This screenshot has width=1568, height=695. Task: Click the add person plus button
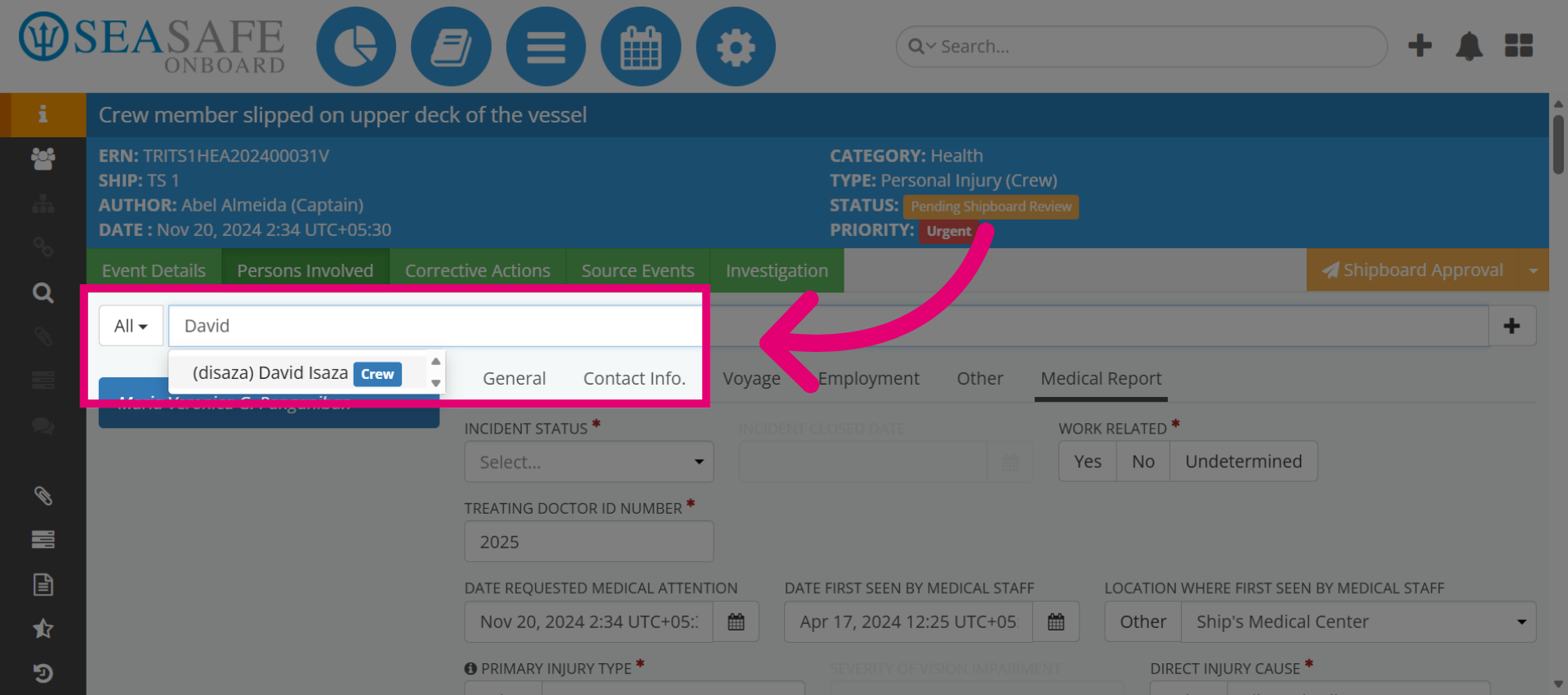1512,326
